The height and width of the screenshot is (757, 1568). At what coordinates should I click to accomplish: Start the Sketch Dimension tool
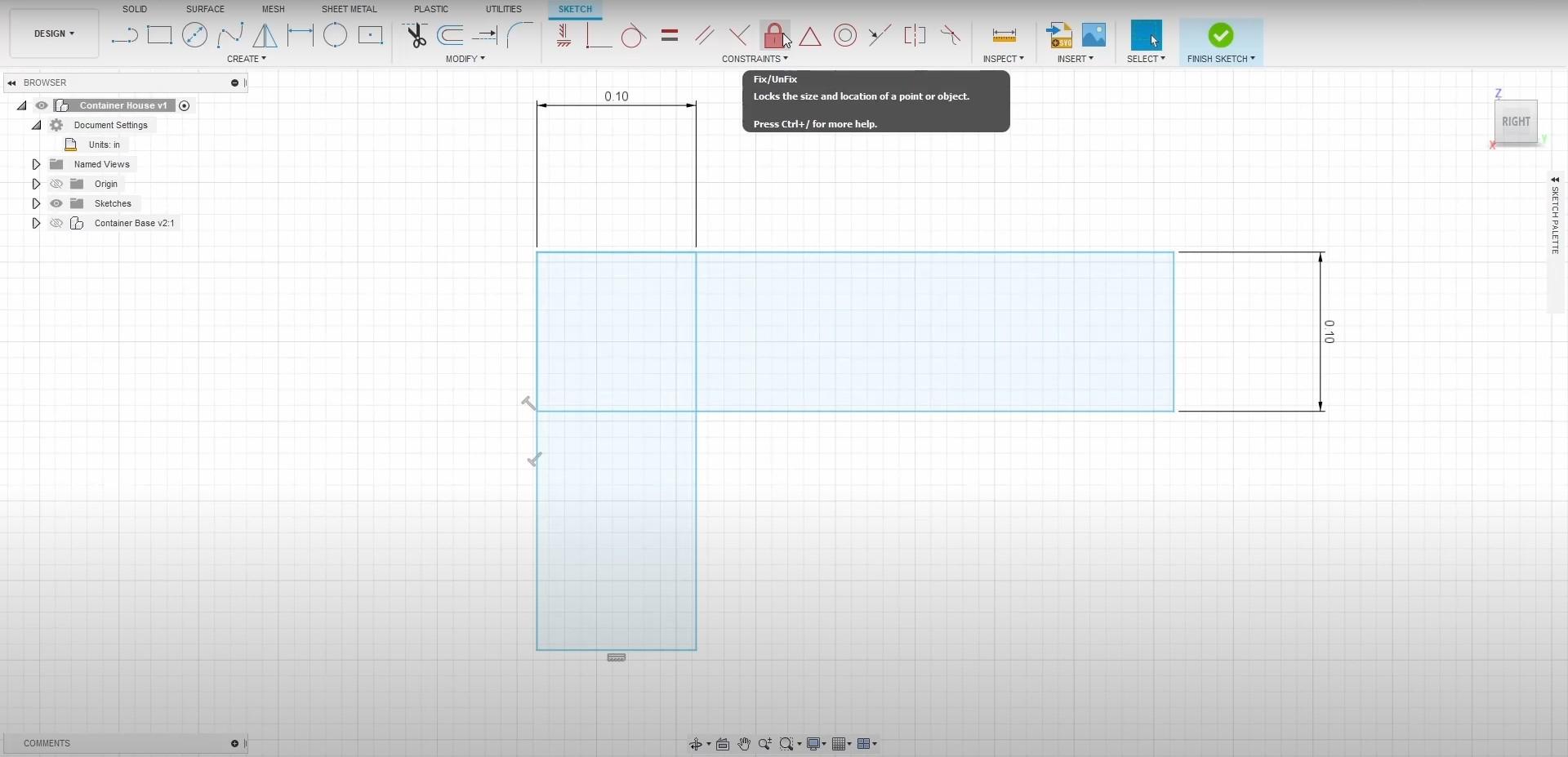(x=300, y=35)
